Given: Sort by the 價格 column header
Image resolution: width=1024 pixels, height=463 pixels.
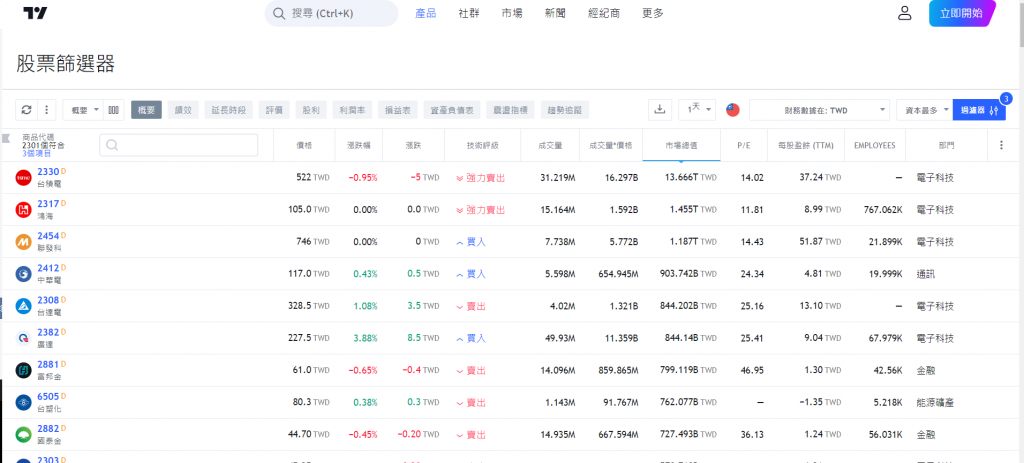Looking at the screenshot, I should (x=304, y=145).
